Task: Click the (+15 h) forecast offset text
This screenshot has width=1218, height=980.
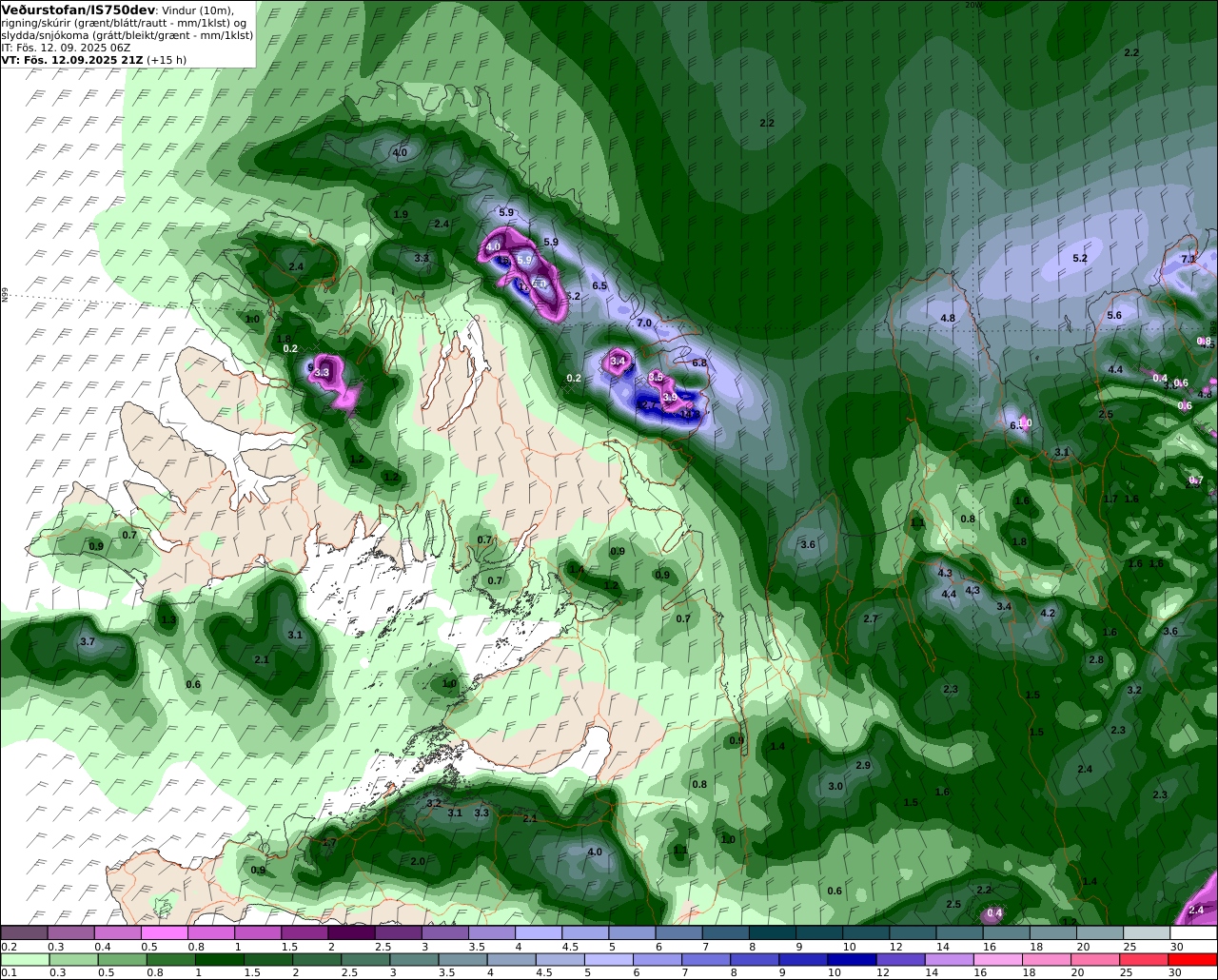Action: point(167,60)
